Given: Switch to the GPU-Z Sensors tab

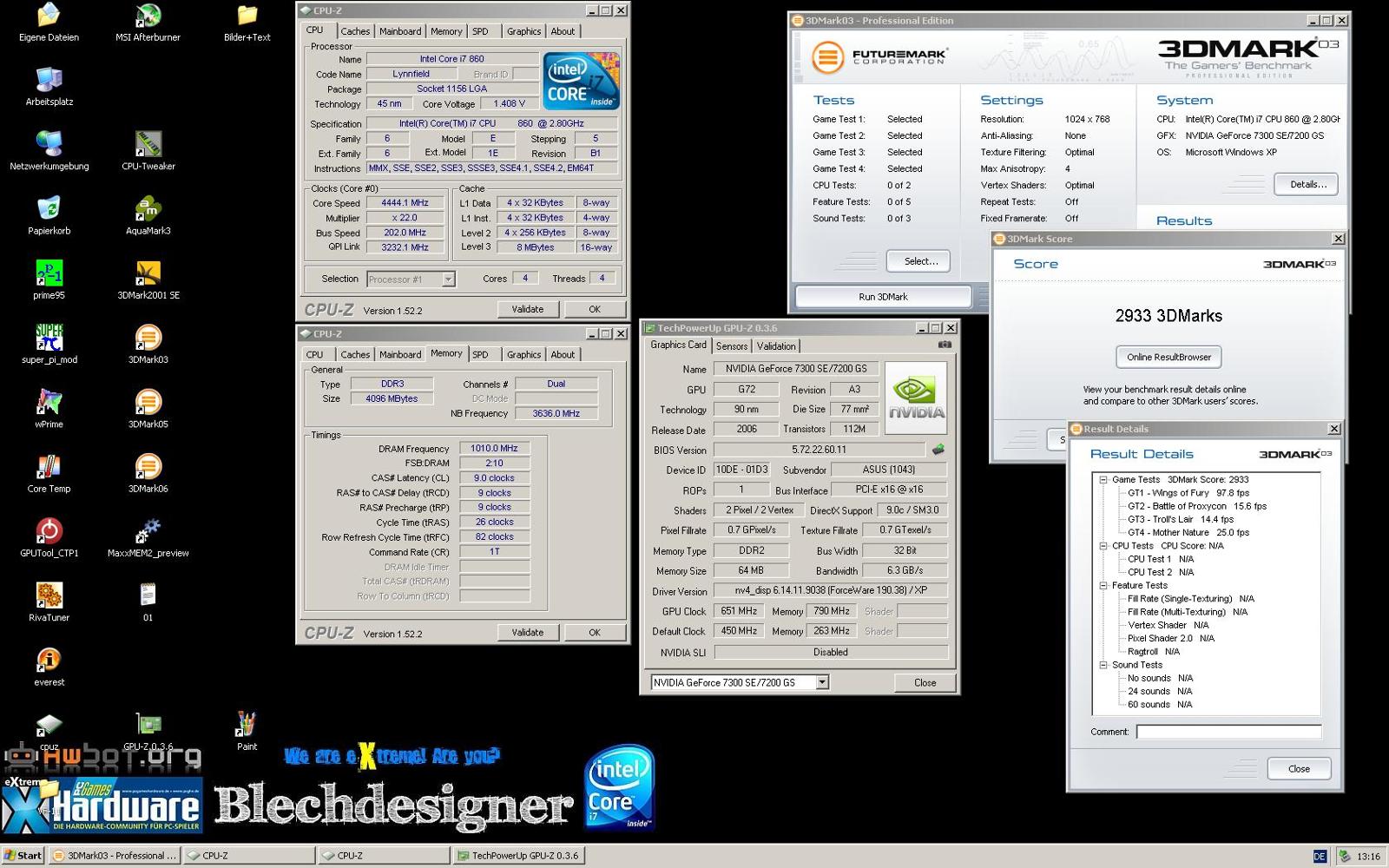Looking at the screenshot, I should click(732, 346).
